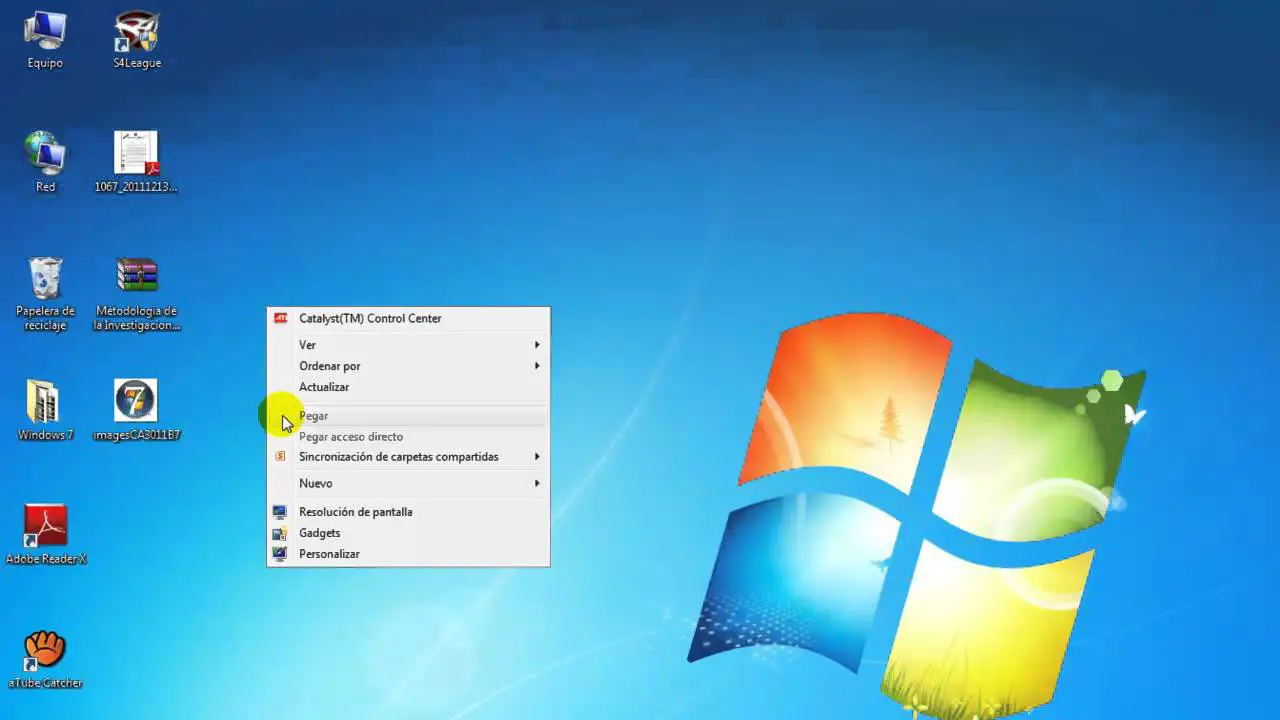
Task: Click the 'imagesCA3011B7' caption
Action: pos(136,435)
